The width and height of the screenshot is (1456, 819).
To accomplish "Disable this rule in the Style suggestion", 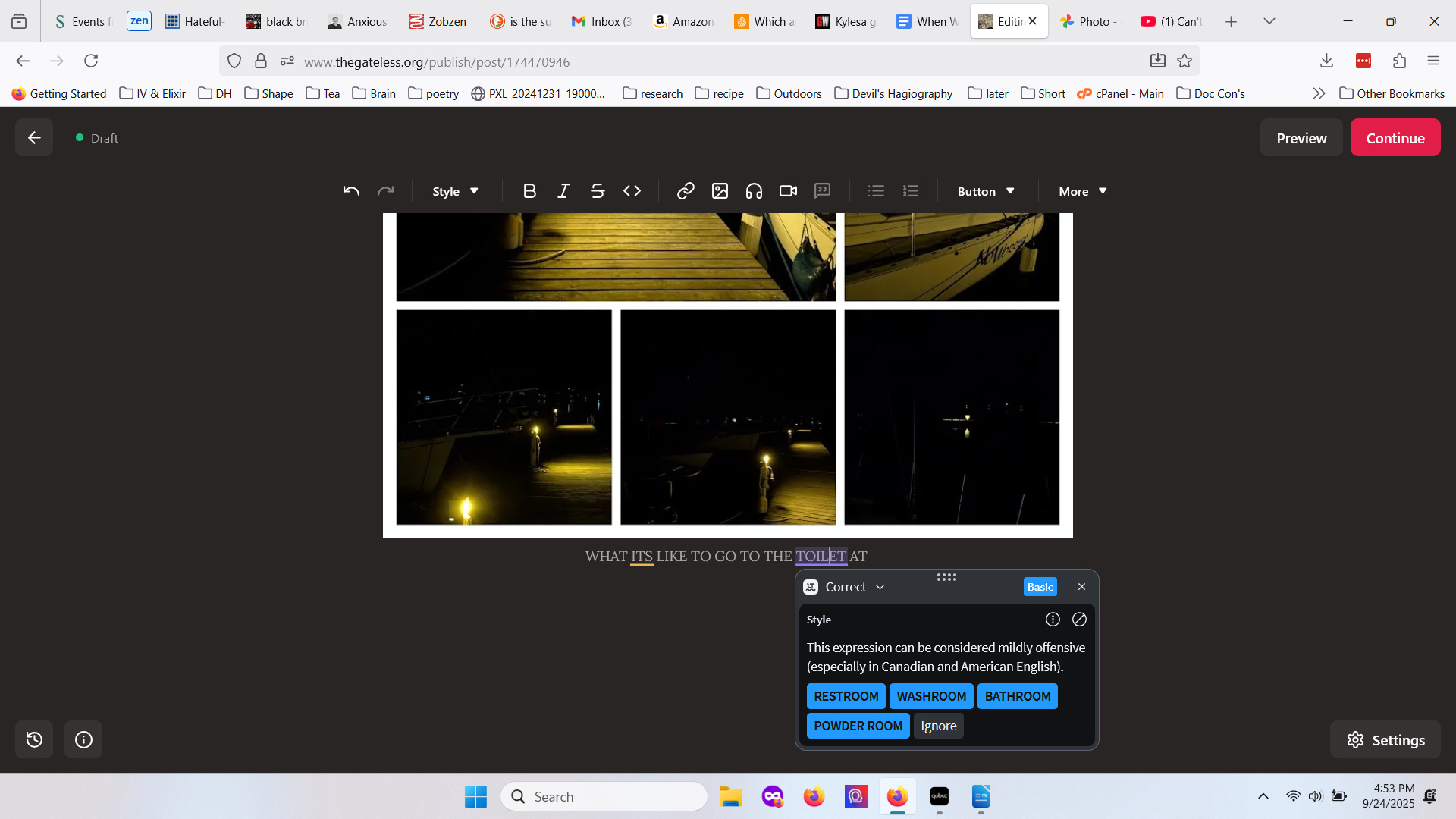I will click(1079, 620).
